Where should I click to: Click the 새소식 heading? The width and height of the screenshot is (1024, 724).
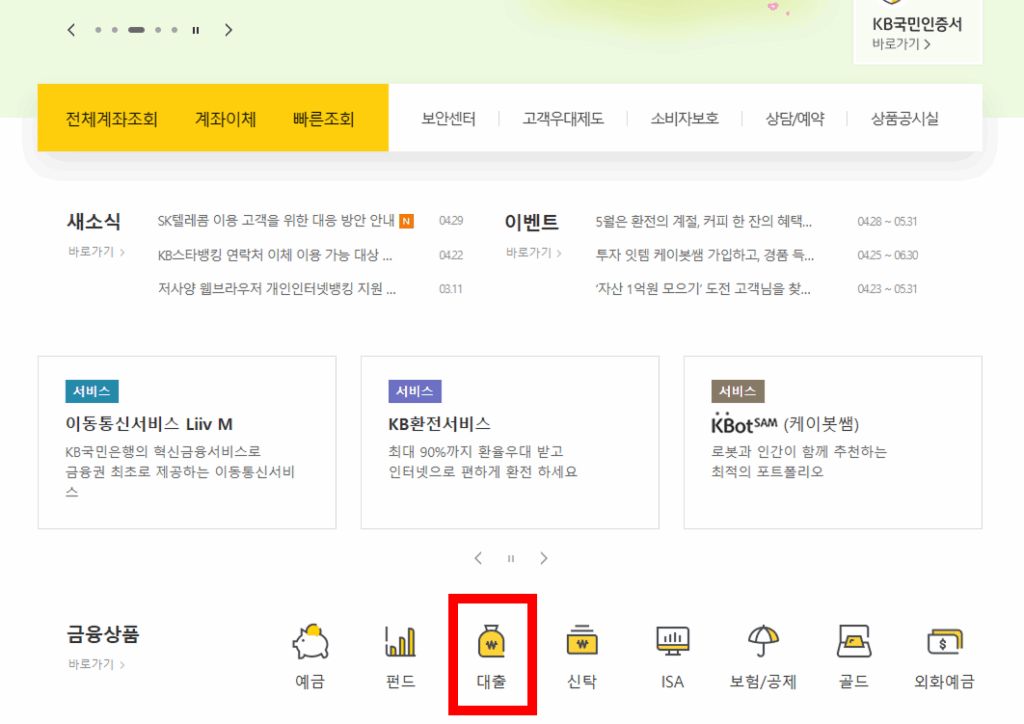(x=93, y=221)
